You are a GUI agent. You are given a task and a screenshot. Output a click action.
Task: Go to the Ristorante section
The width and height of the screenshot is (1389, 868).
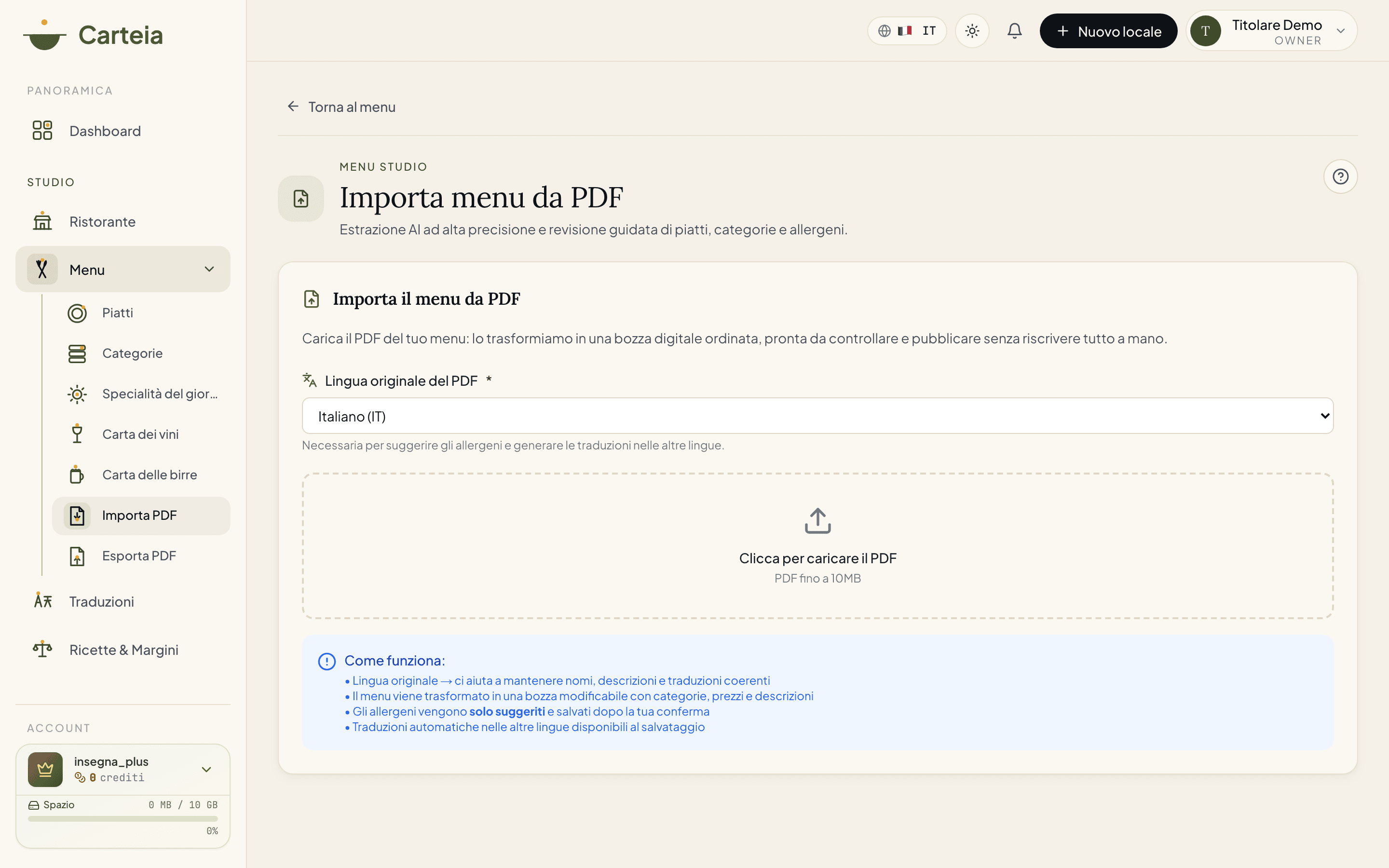[123, 221]
